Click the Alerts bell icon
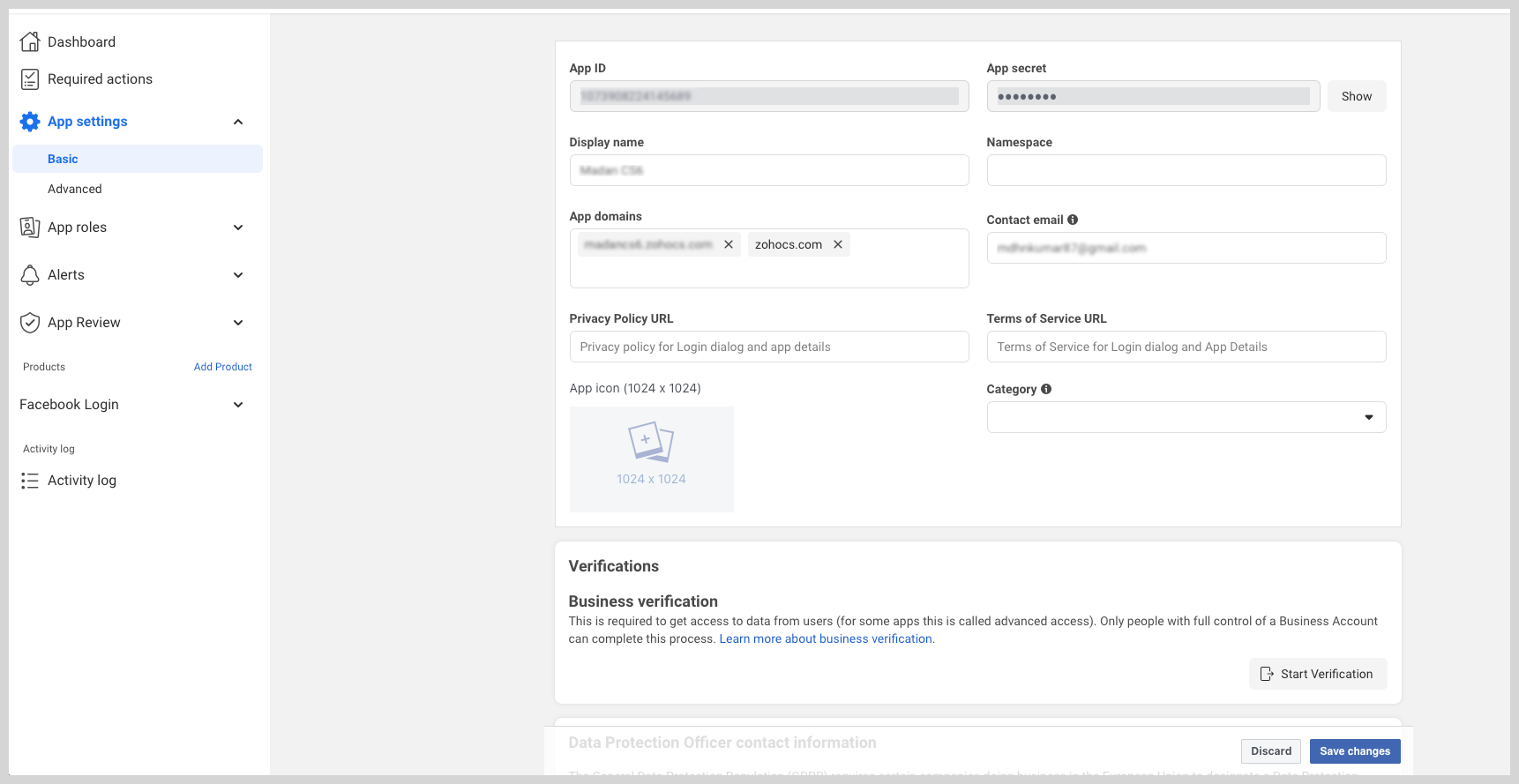The width and height of the screenshot is (1519, 784). tap(30, 275)
